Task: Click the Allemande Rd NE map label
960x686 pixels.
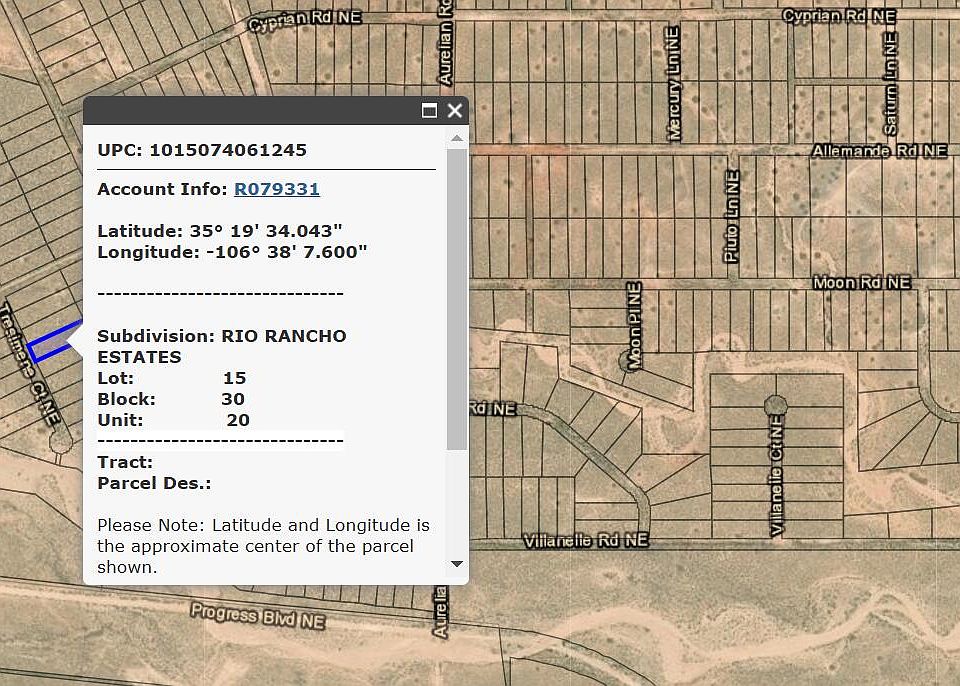Action: click(x=877, y=151)
